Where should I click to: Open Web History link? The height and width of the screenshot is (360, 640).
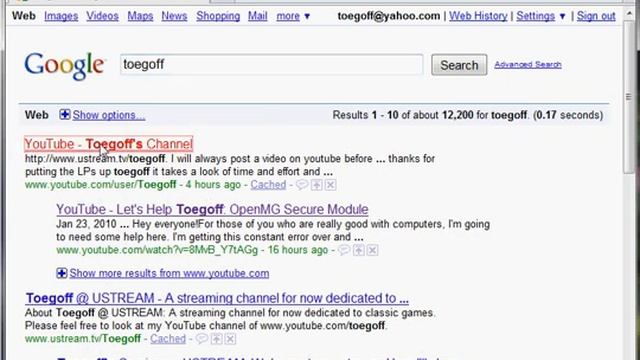click(x=478, y=16)
